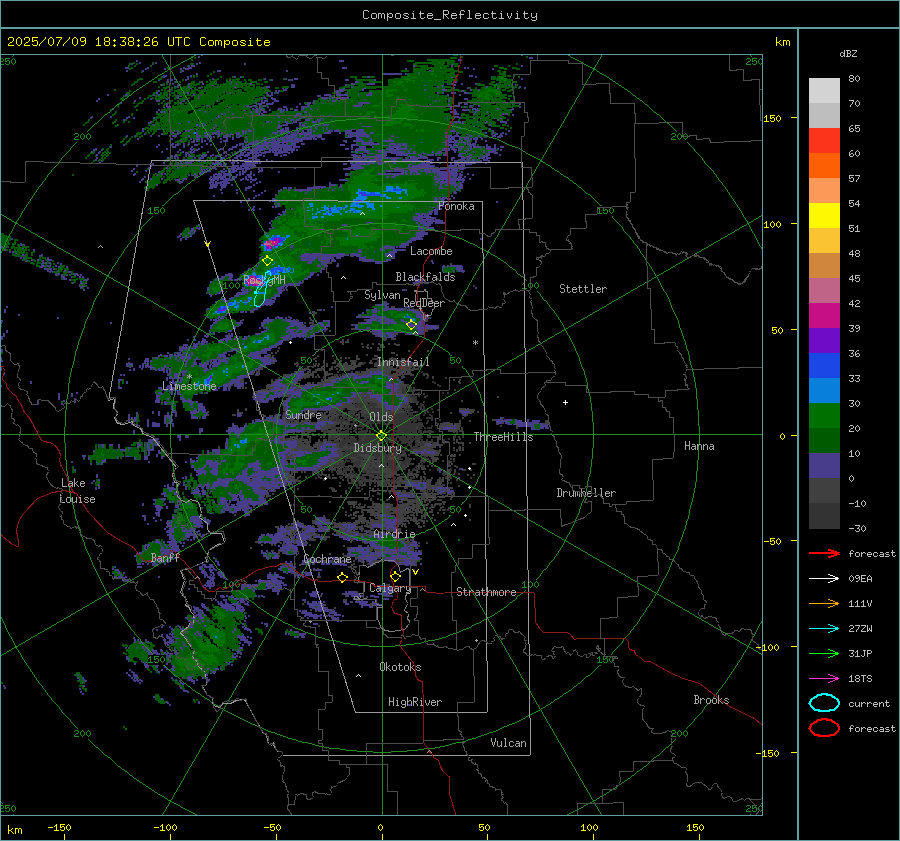Click the 100 tick on bottom axis
The height and width of the screenshot is (841, 900).
point(589,828)
